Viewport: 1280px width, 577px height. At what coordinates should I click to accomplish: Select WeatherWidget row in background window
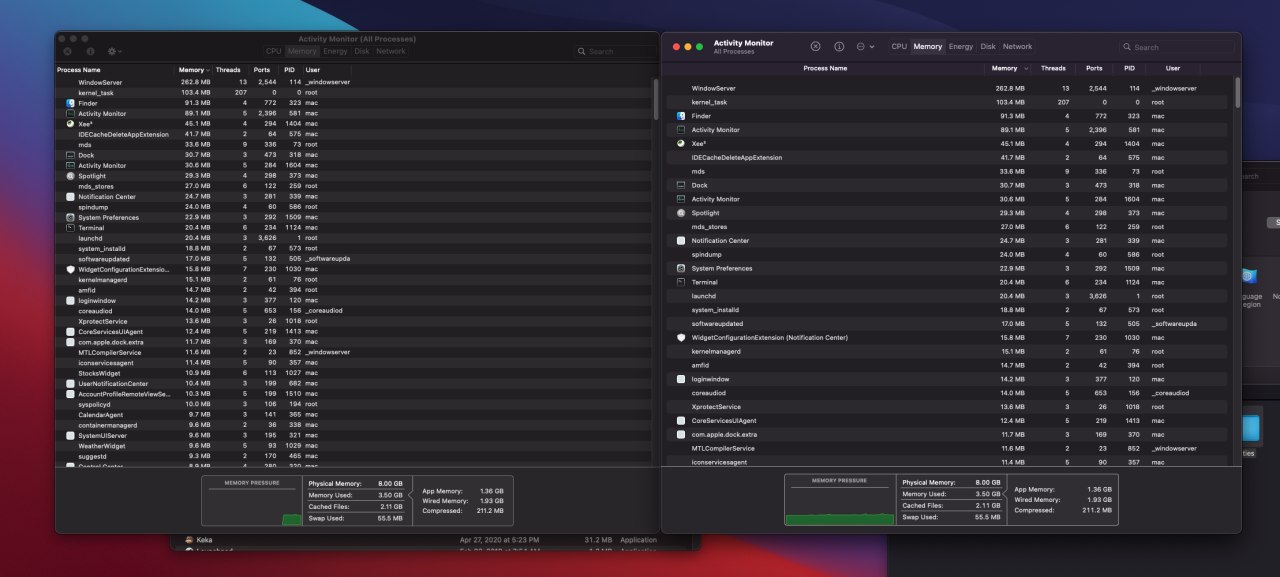coord(354,446)
